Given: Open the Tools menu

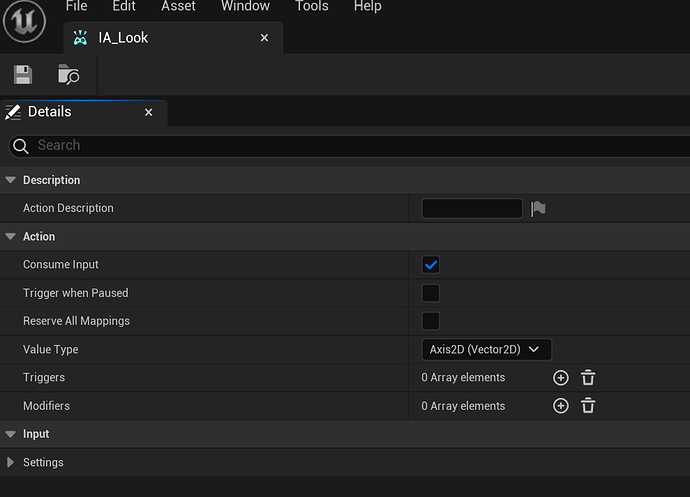Looking at the screenshot, I should tap(311, 7).
